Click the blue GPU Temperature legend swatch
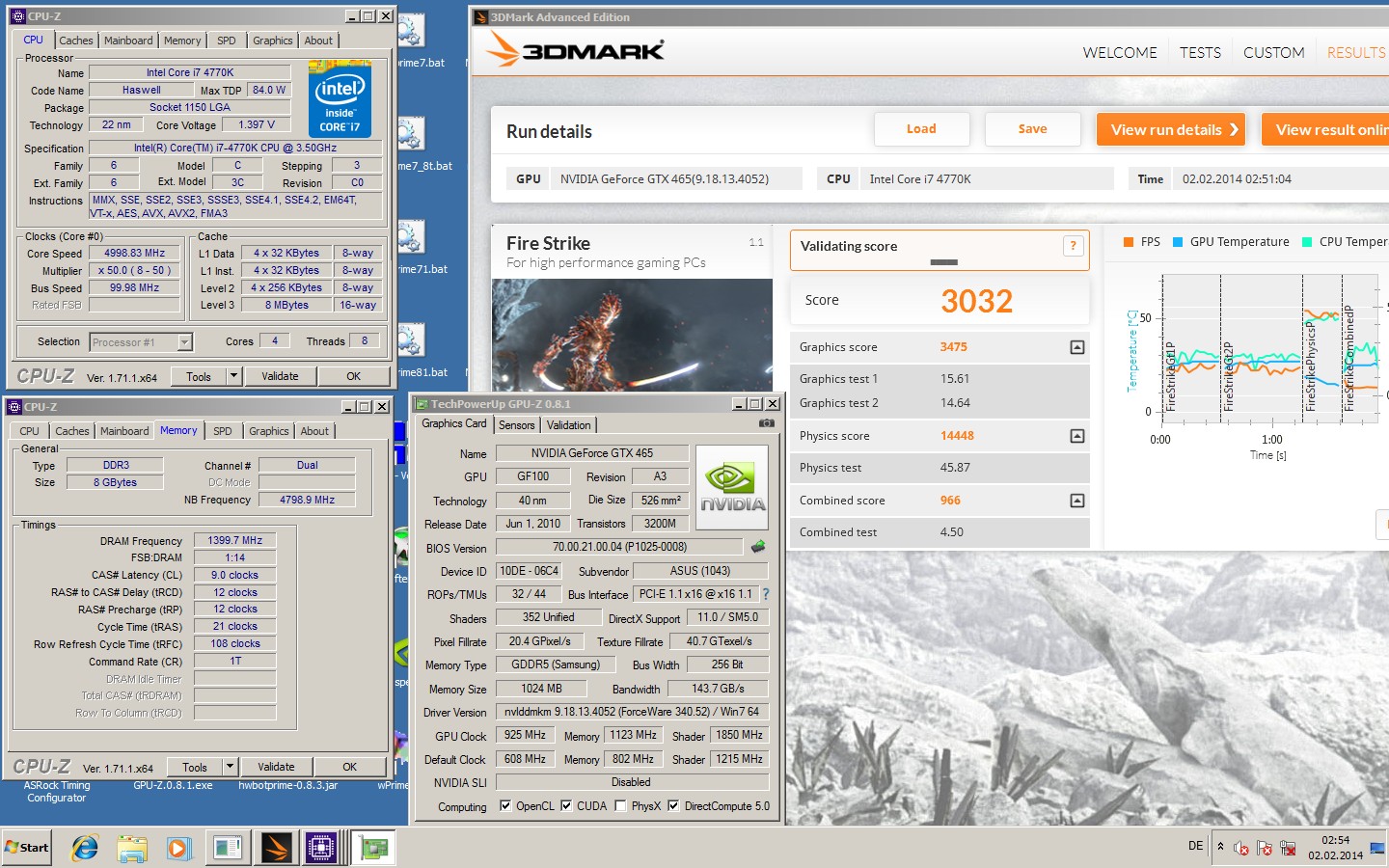The height and width of the screenshot is (868, 1389). tap(1178, 242)
